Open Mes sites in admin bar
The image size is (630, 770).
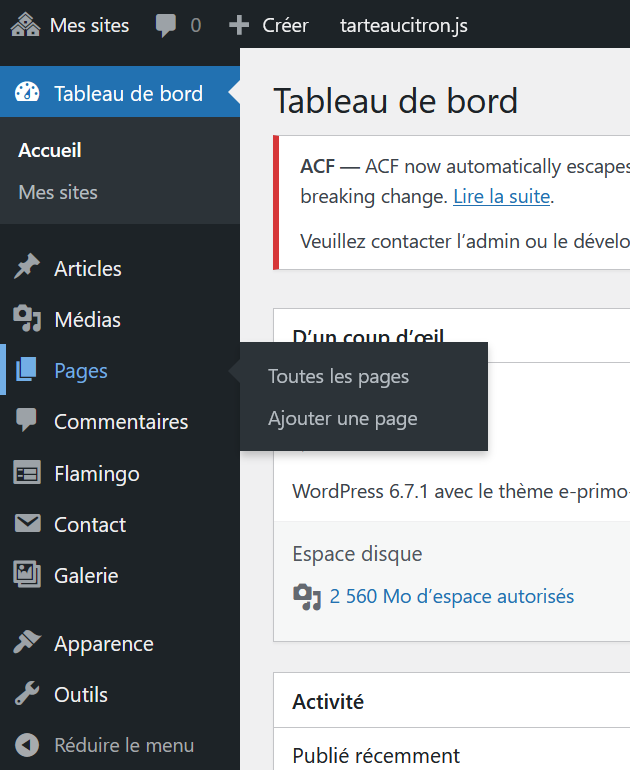tap(89, 25)
